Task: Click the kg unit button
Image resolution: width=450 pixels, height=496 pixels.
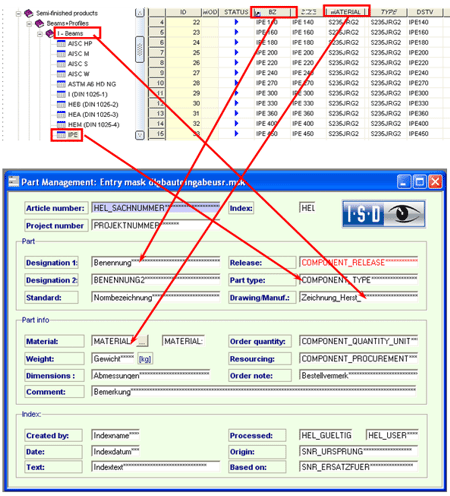Action: [x=145, y=359]
